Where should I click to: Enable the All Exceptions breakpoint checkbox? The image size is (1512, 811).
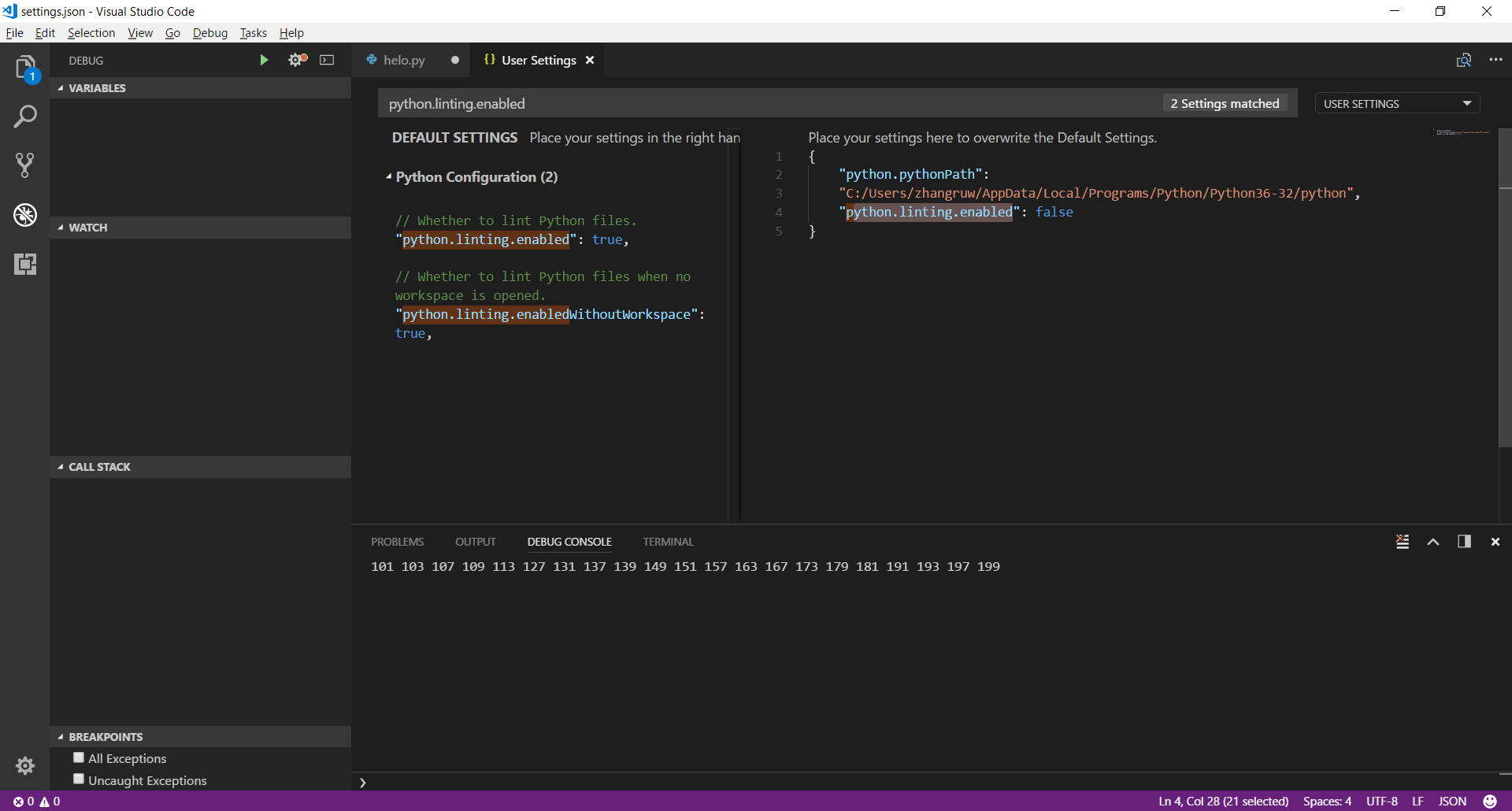click(79, 757)
